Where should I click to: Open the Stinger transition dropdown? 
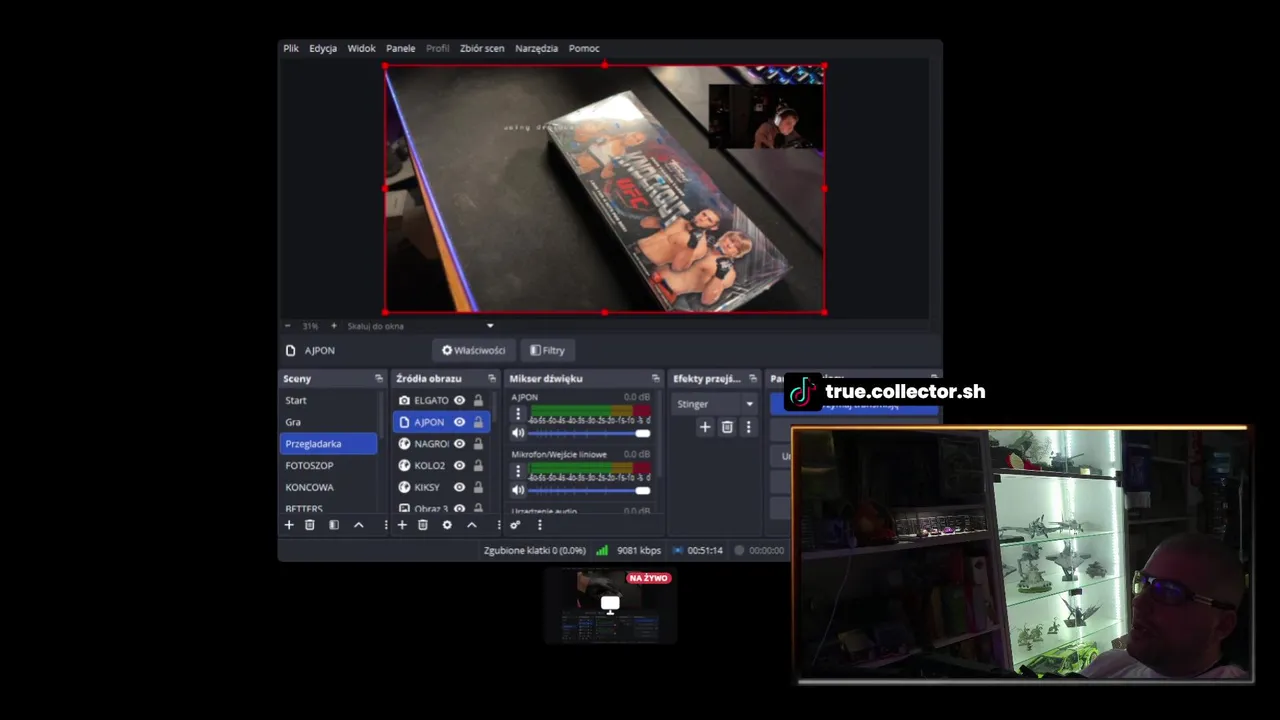(x=715, y=404)
